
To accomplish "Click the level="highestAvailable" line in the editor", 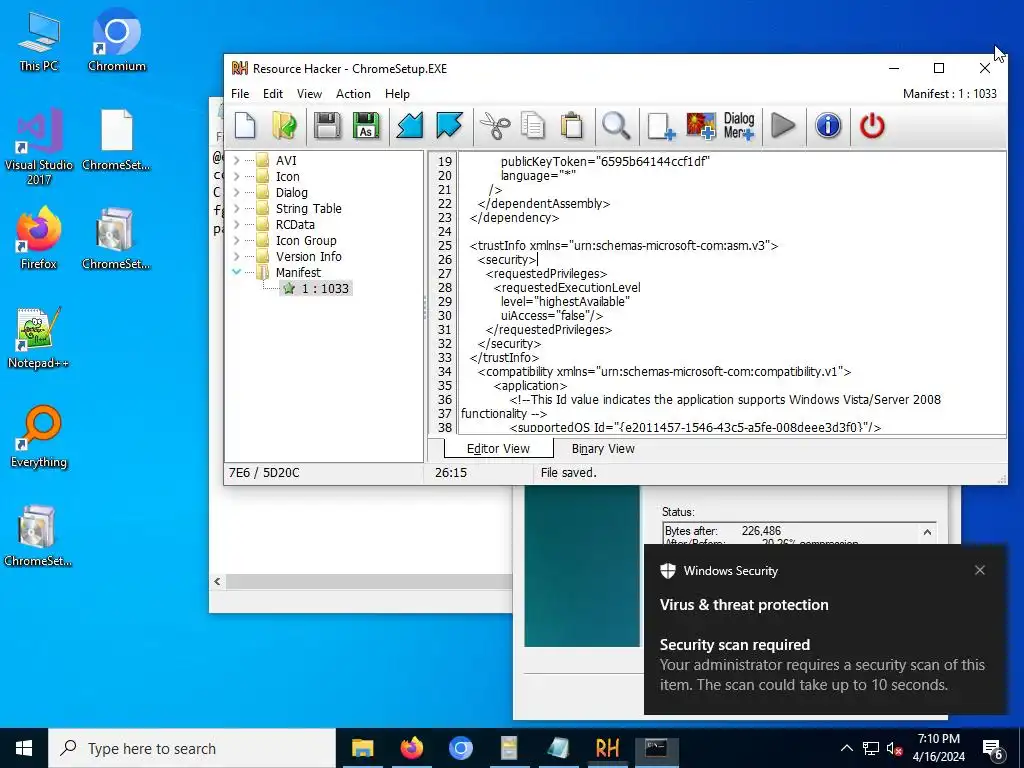I will pos(565,302).
